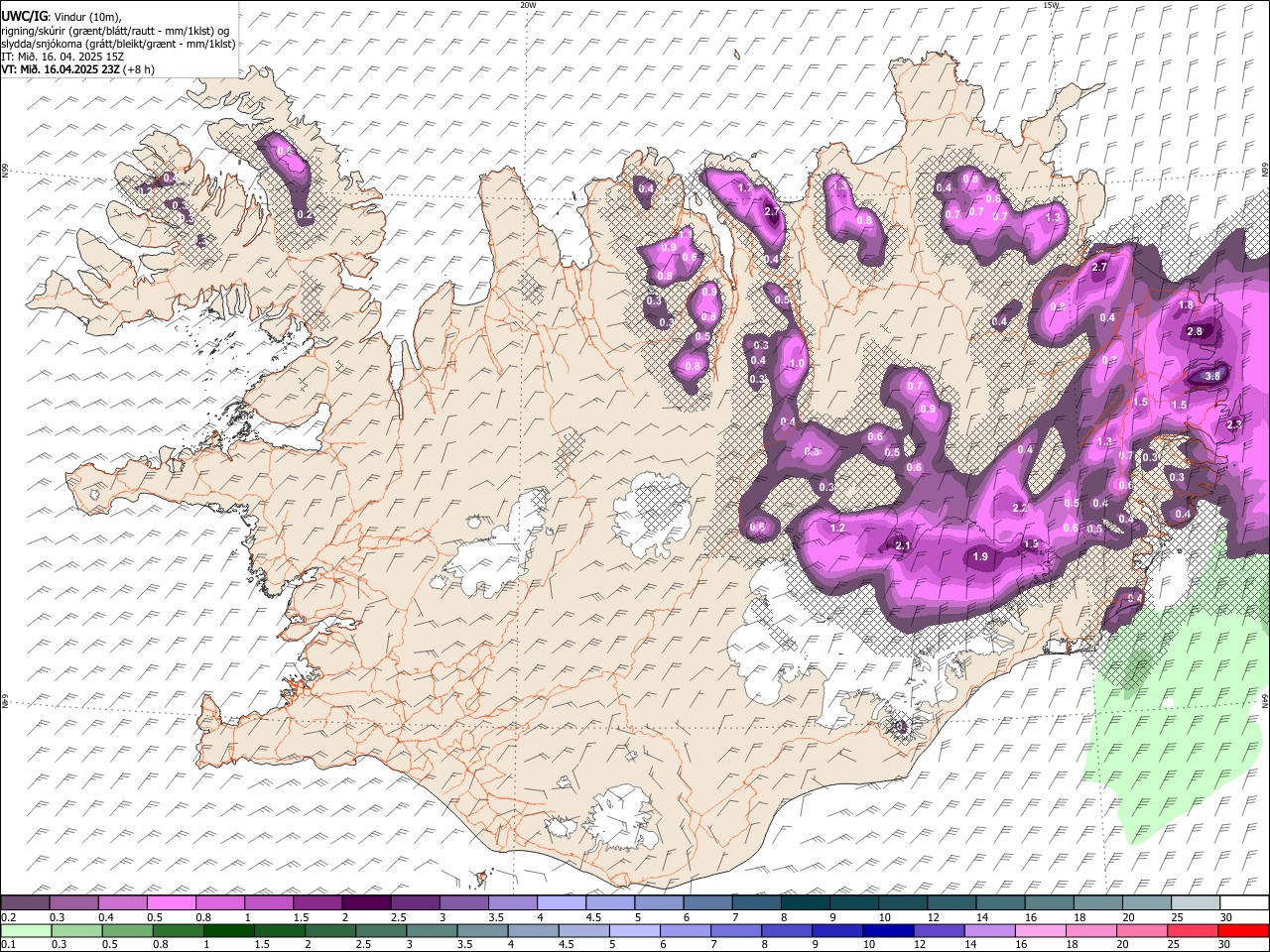Click the 1.7 value label on the map
The height and width of the screenshot is (952, 1270).
click(746, 186)
